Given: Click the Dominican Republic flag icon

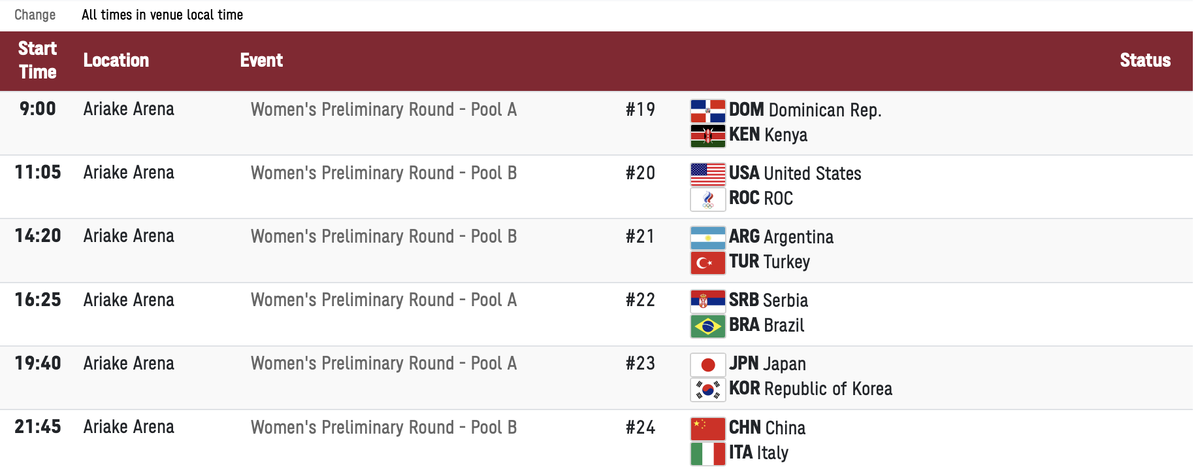Looking at the screenshot, I should coord(708,110).
